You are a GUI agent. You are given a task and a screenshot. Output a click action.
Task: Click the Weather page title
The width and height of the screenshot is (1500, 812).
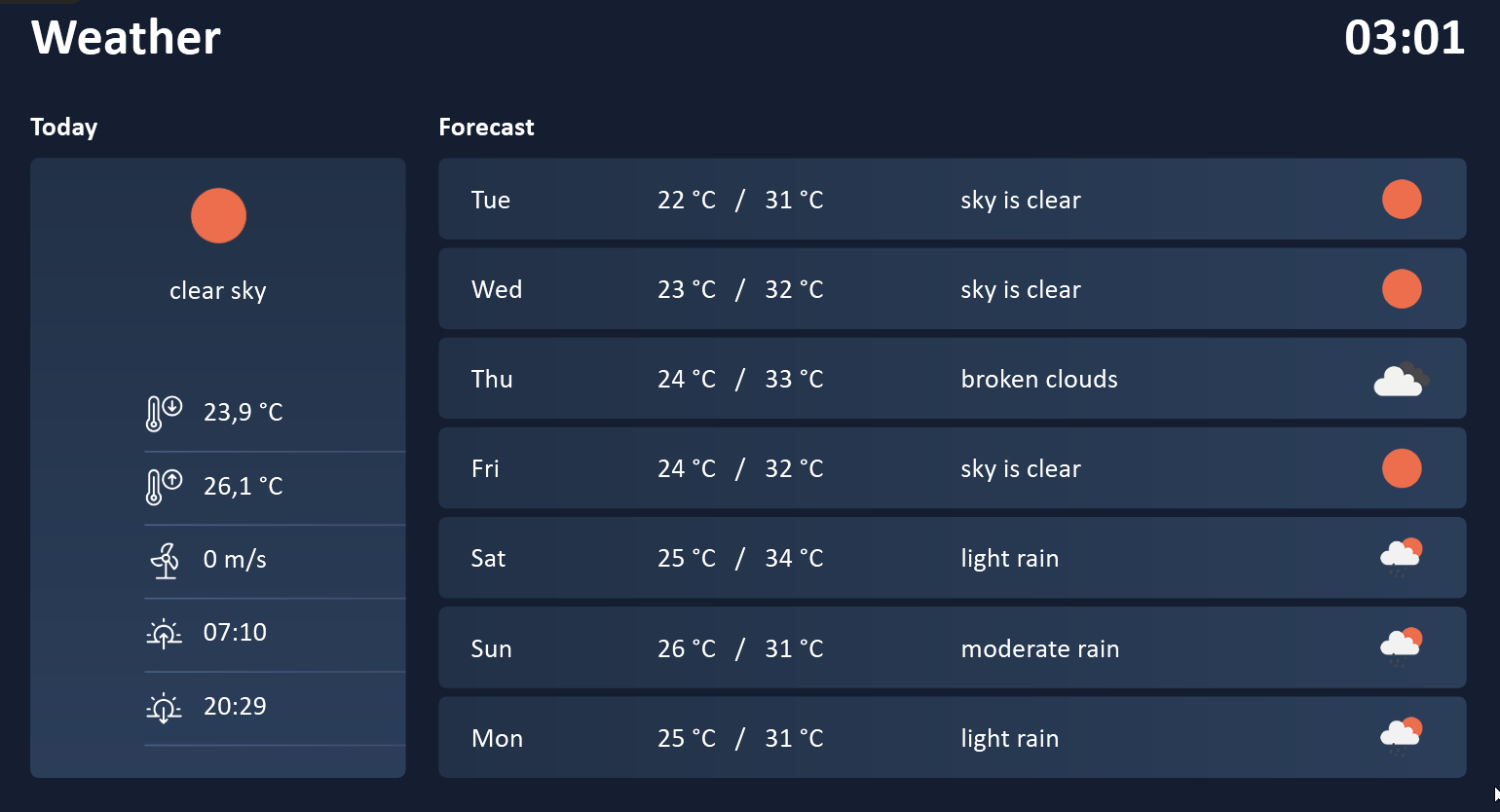(126, 38)
